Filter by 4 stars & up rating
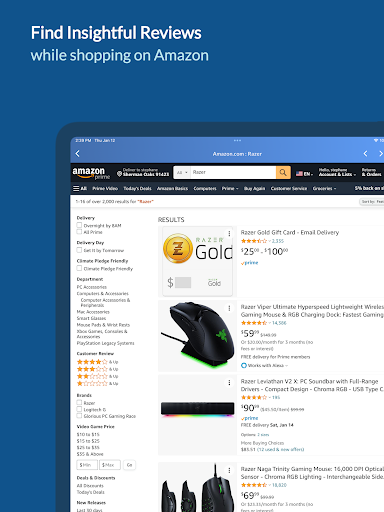Screen dimensions: 384x512 [97, 362]
